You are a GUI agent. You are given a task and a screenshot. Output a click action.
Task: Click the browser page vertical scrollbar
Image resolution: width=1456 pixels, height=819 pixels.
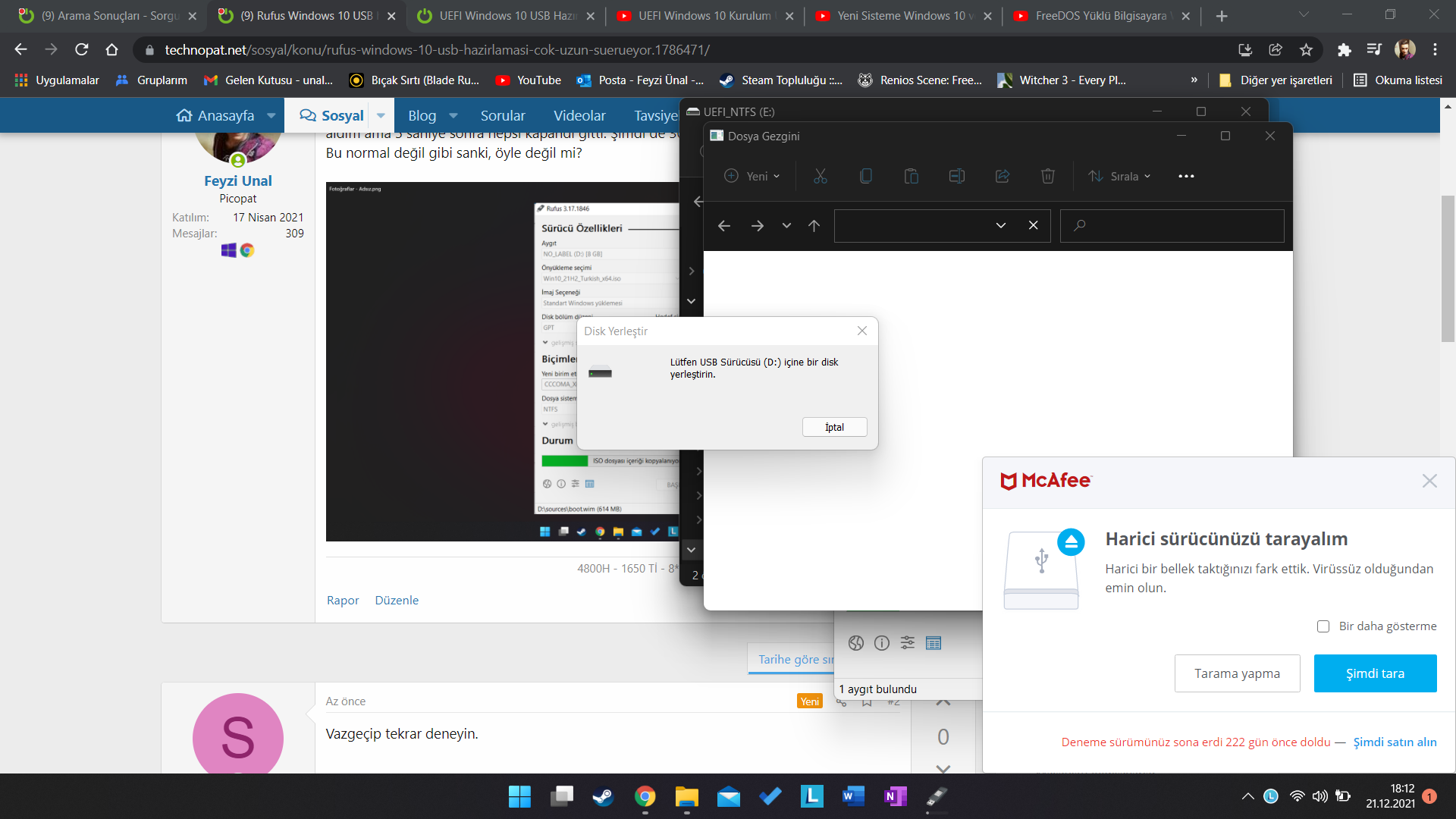click(1448, 269)
